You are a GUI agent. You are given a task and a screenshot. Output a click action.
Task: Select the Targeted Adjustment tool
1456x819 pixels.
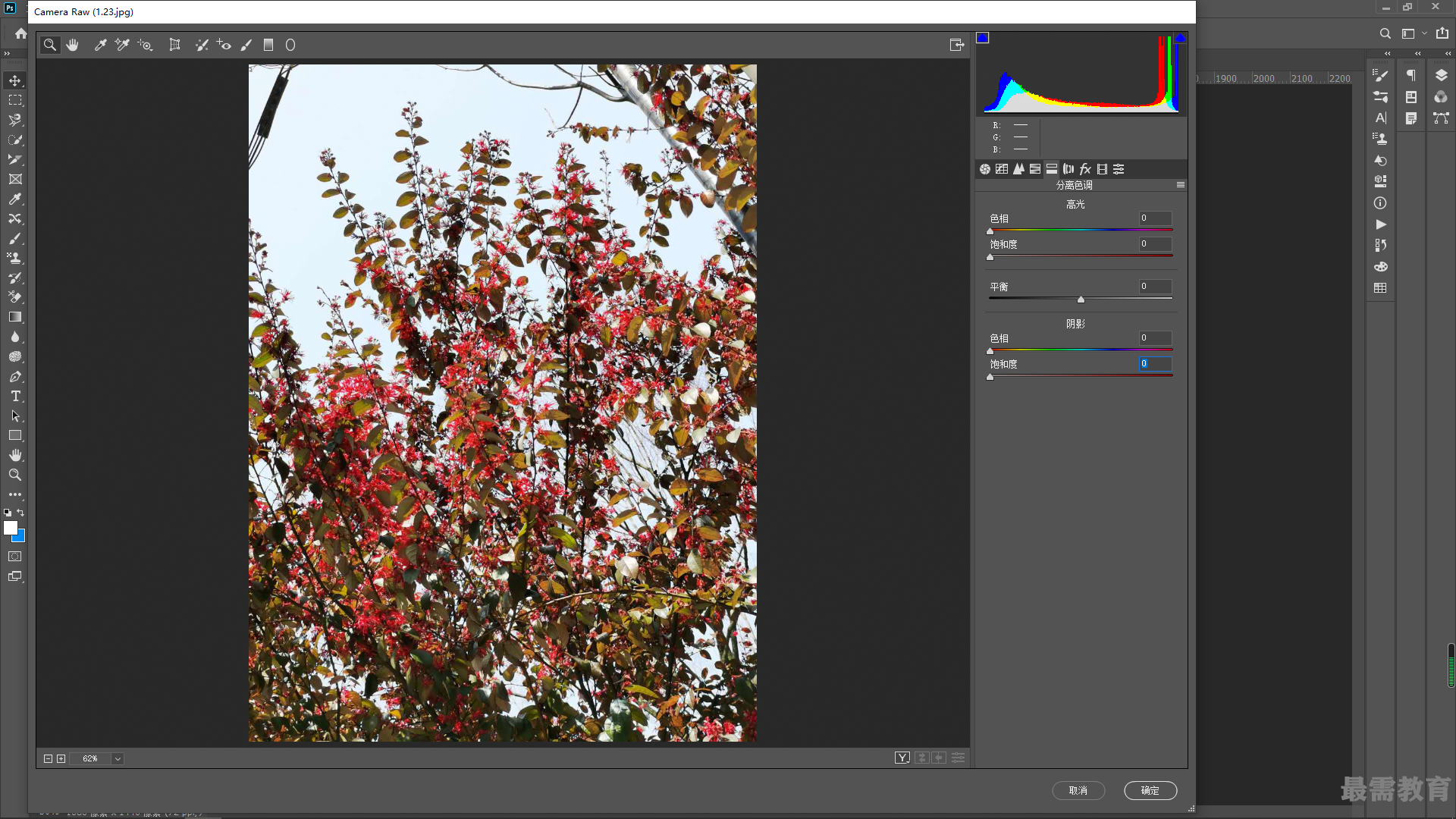point(145,45)
